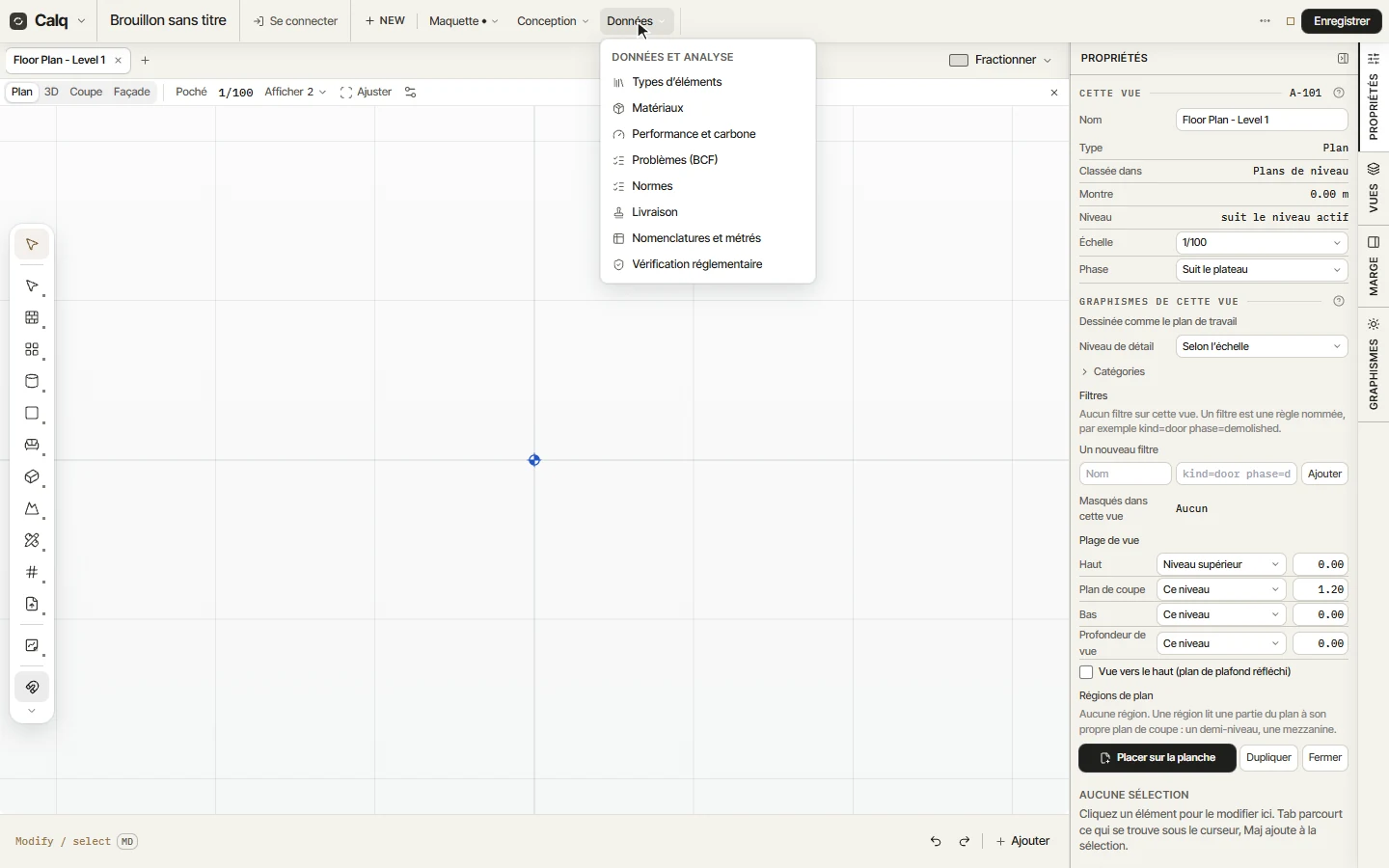Select the wall tool with brick icon
The width and height of the screenshot is (1389, 868).
pos(32,318)
